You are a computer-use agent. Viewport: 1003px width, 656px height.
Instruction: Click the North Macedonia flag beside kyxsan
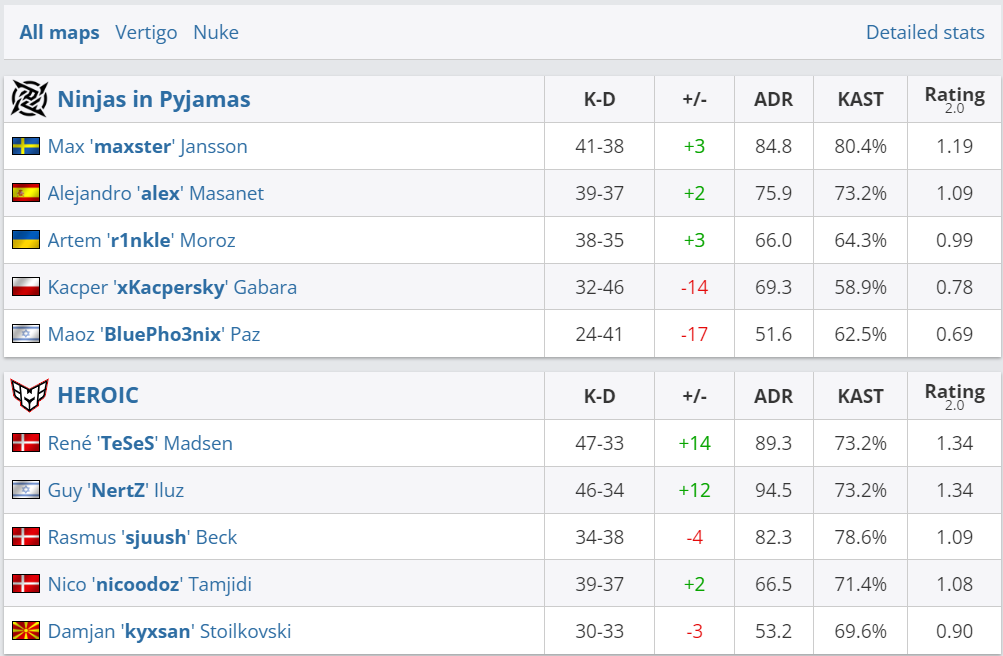pyautogui.click(x=26, y=631)
